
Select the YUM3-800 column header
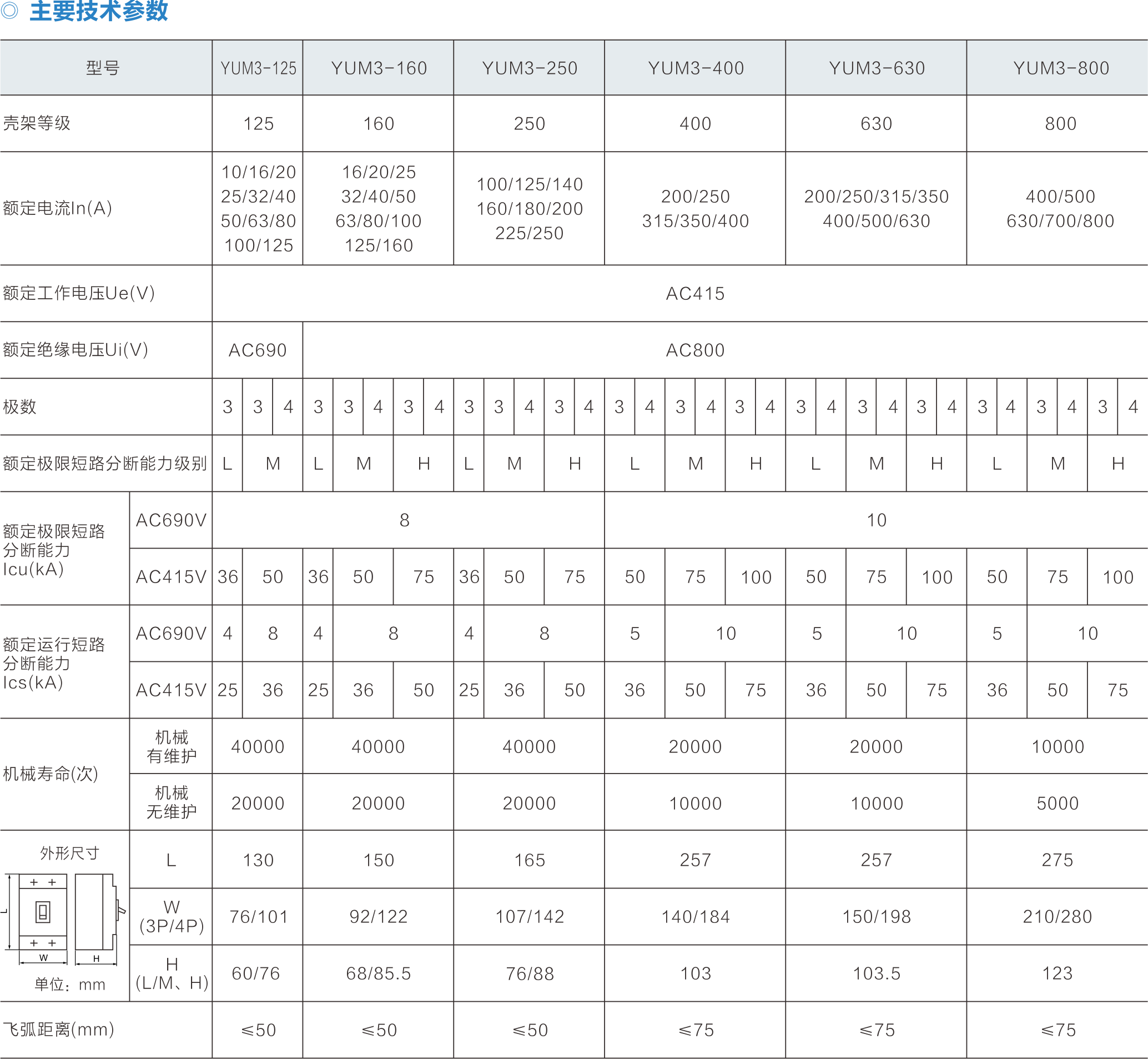pyautogui.click(x=1060, y=68)
